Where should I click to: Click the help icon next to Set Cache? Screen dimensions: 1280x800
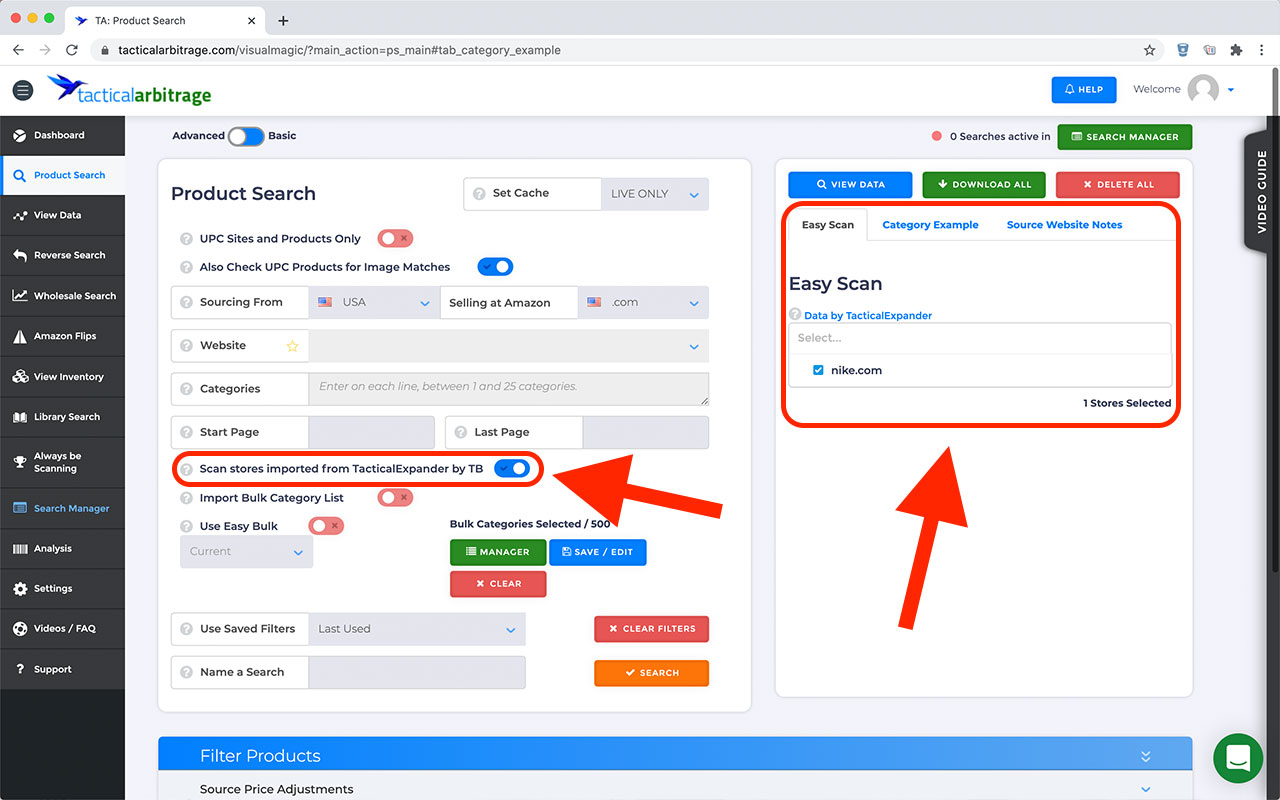click(479, 194)
